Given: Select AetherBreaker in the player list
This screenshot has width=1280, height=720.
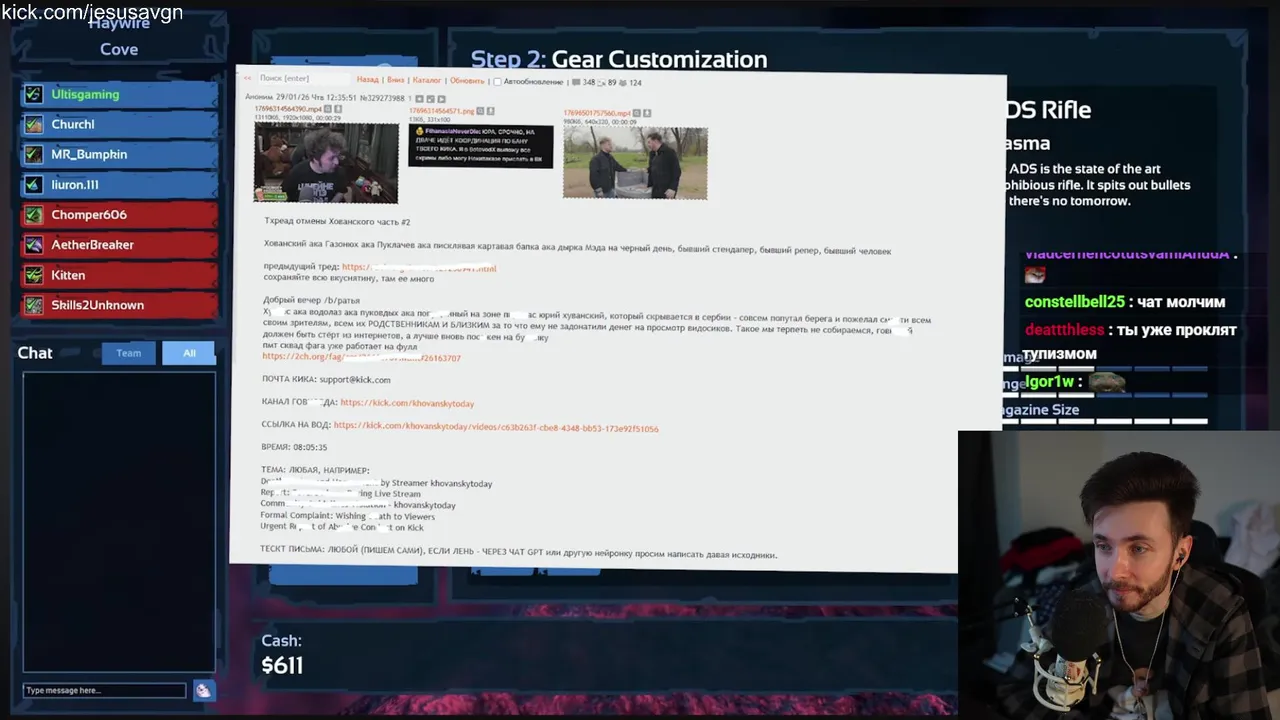Looking at the screenshot, I should tap(119, 244).
